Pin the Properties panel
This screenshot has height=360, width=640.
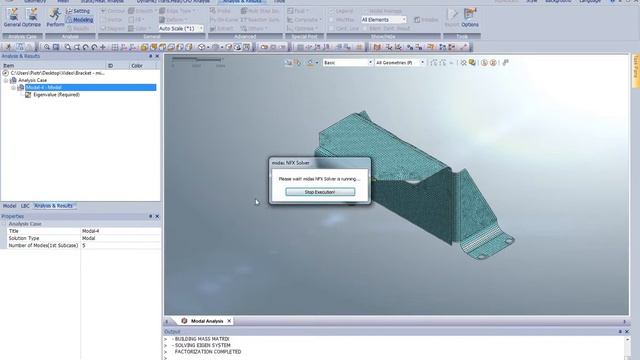point(150,216)
